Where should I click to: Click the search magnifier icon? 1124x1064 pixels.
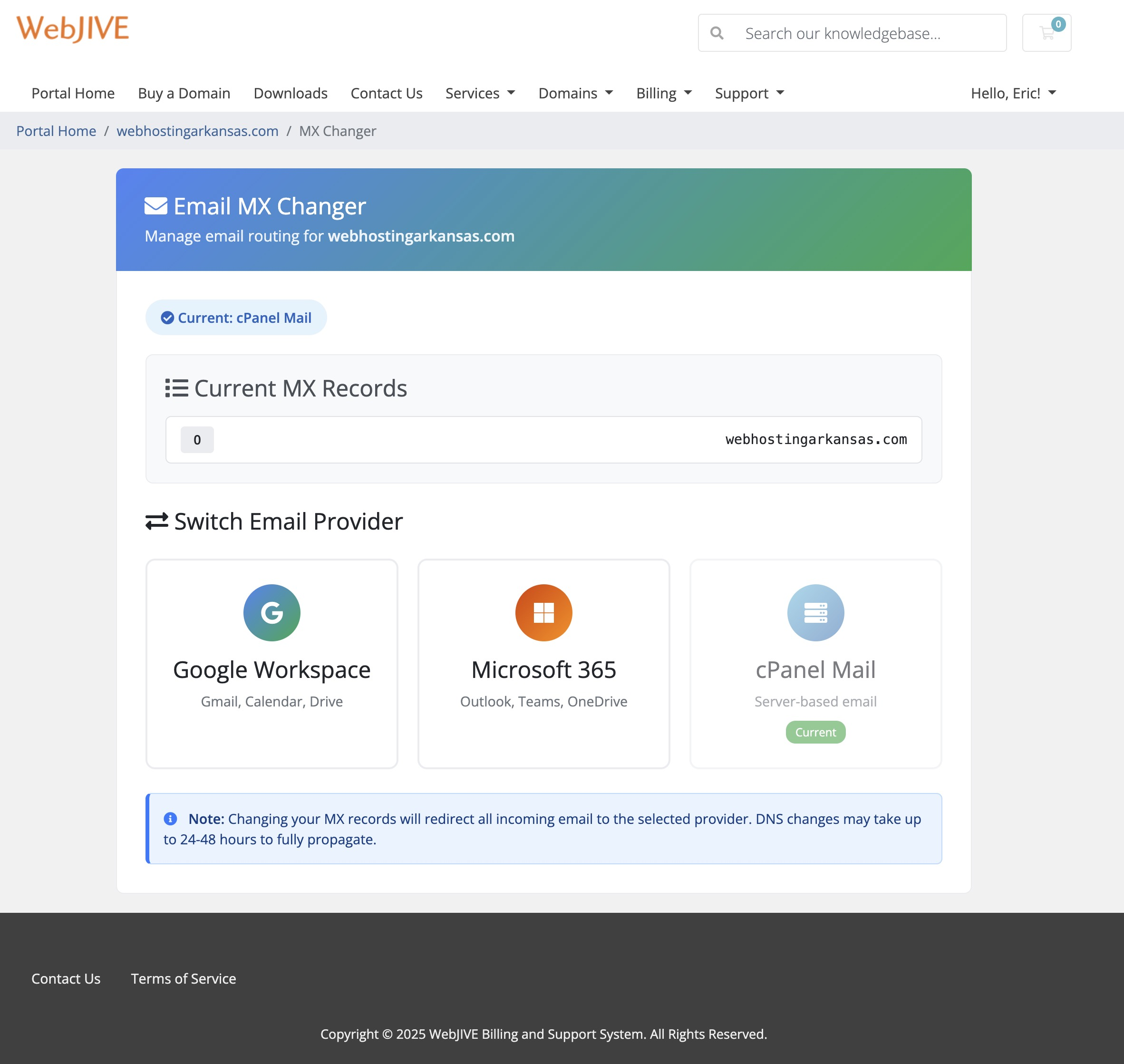(x=717, y=33)
